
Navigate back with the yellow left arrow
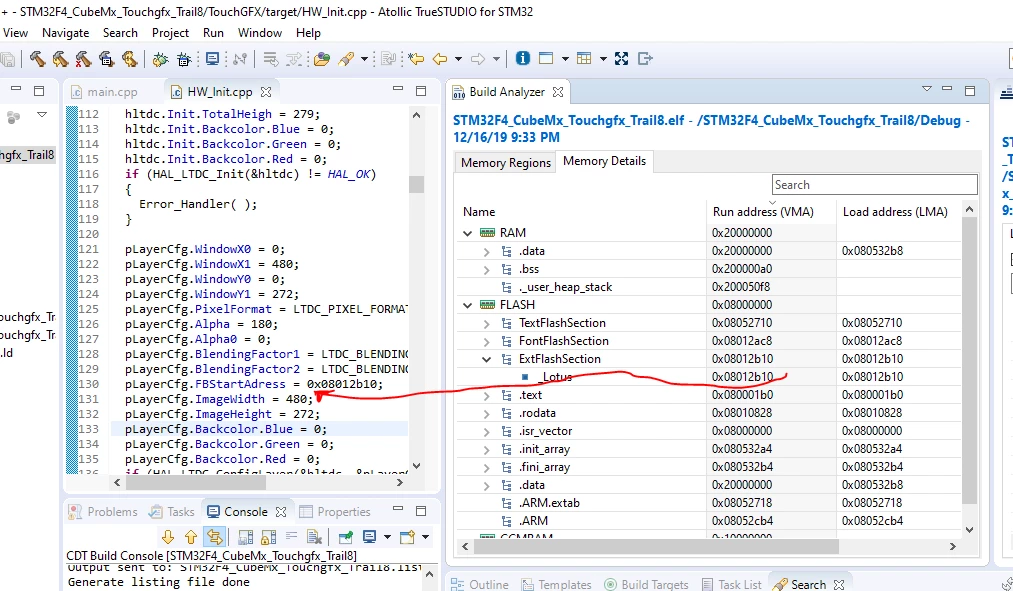click(440, 59)
